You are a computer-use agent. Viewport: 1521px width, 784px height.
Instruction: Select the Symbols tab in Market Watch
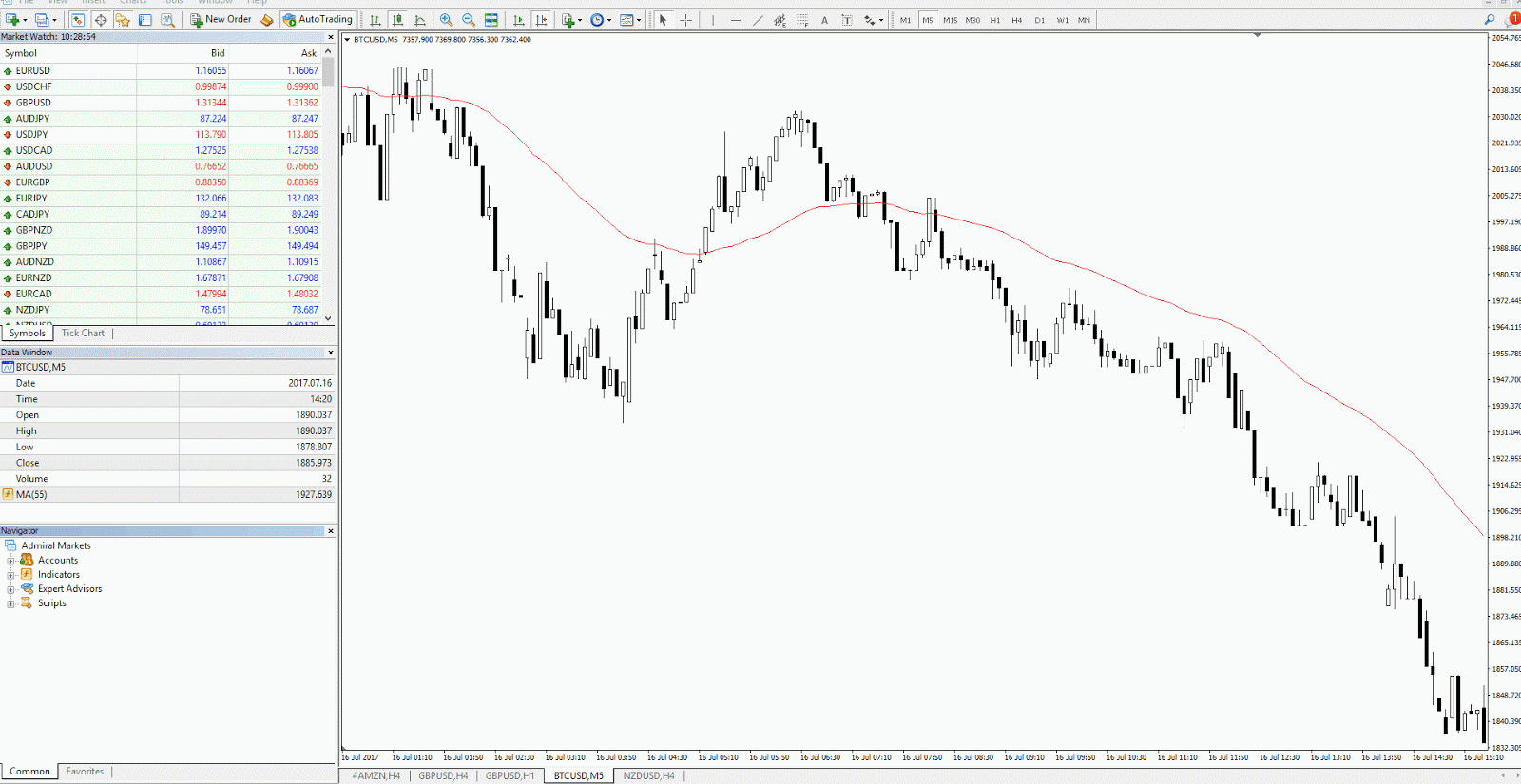pyautogui.click(x=28, y=333)
